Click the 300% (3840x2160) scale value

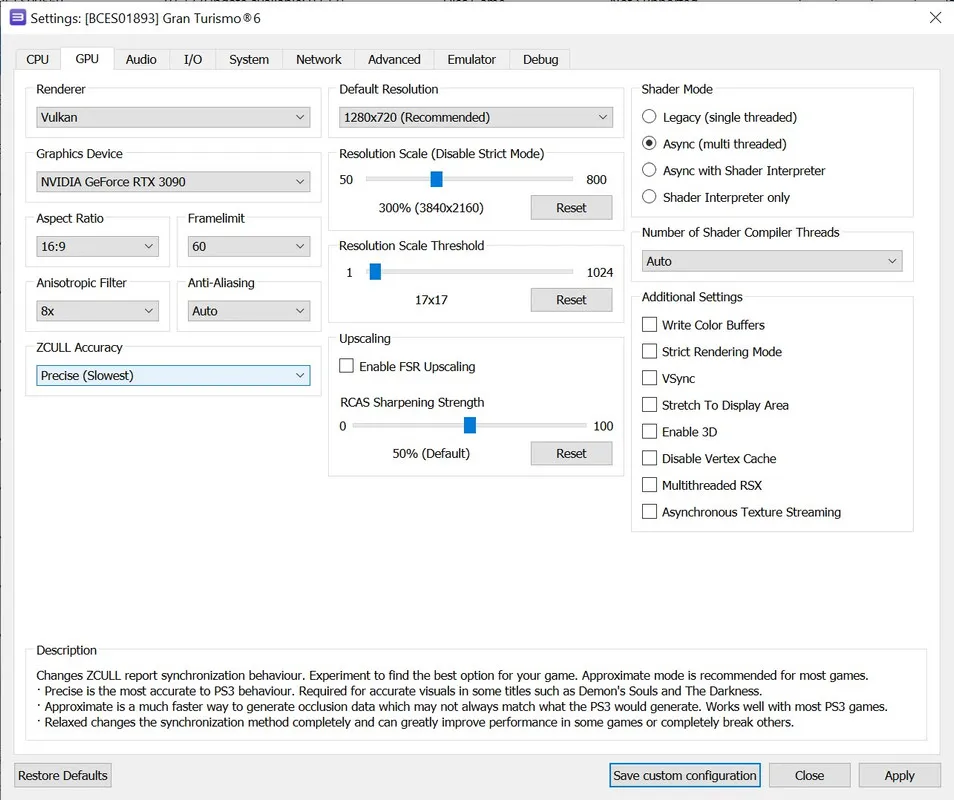click(431, 208)
